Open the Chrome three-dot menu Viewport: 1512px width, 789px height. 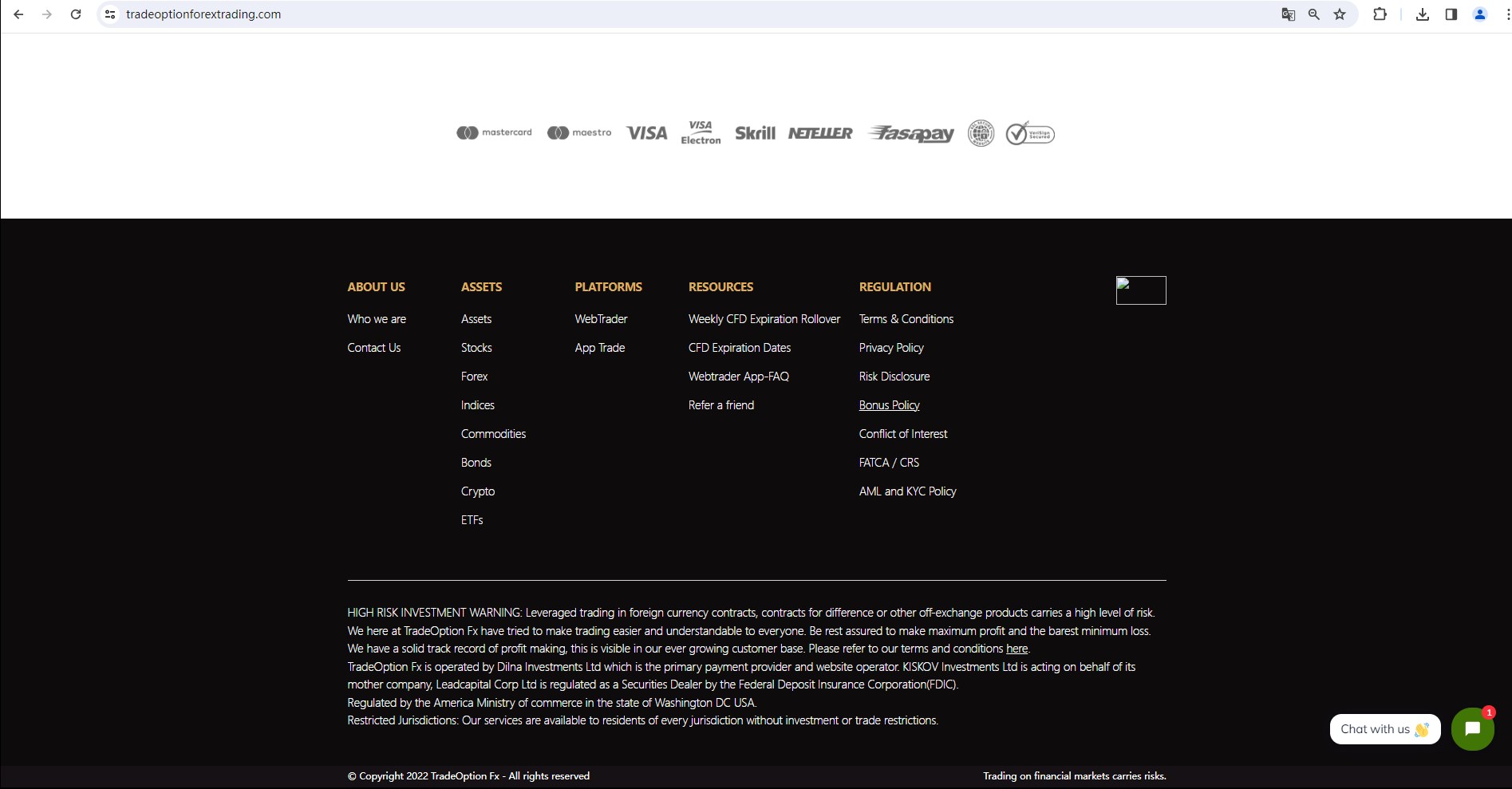(1506, 14)
